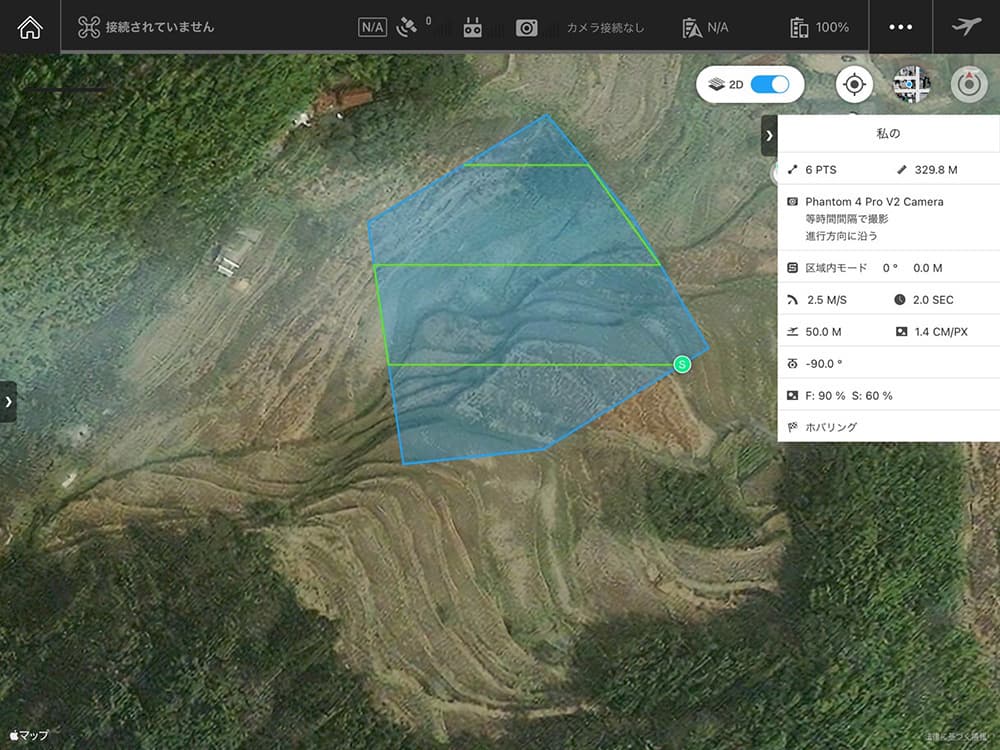Edit the 2.5 M/S flight speed
Viewport: 1000px width, 750px height.
[827, 300]
